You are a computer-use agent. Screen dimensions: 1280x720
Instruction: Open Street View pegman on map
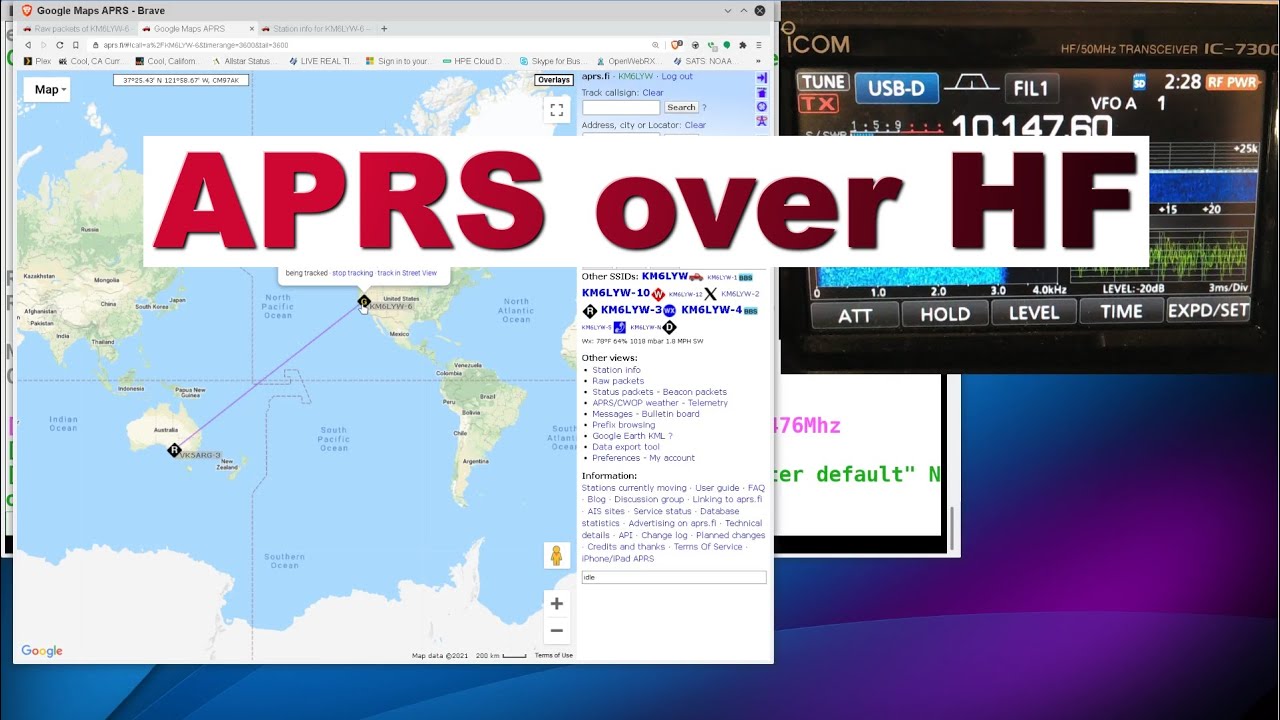click(557, 556)
